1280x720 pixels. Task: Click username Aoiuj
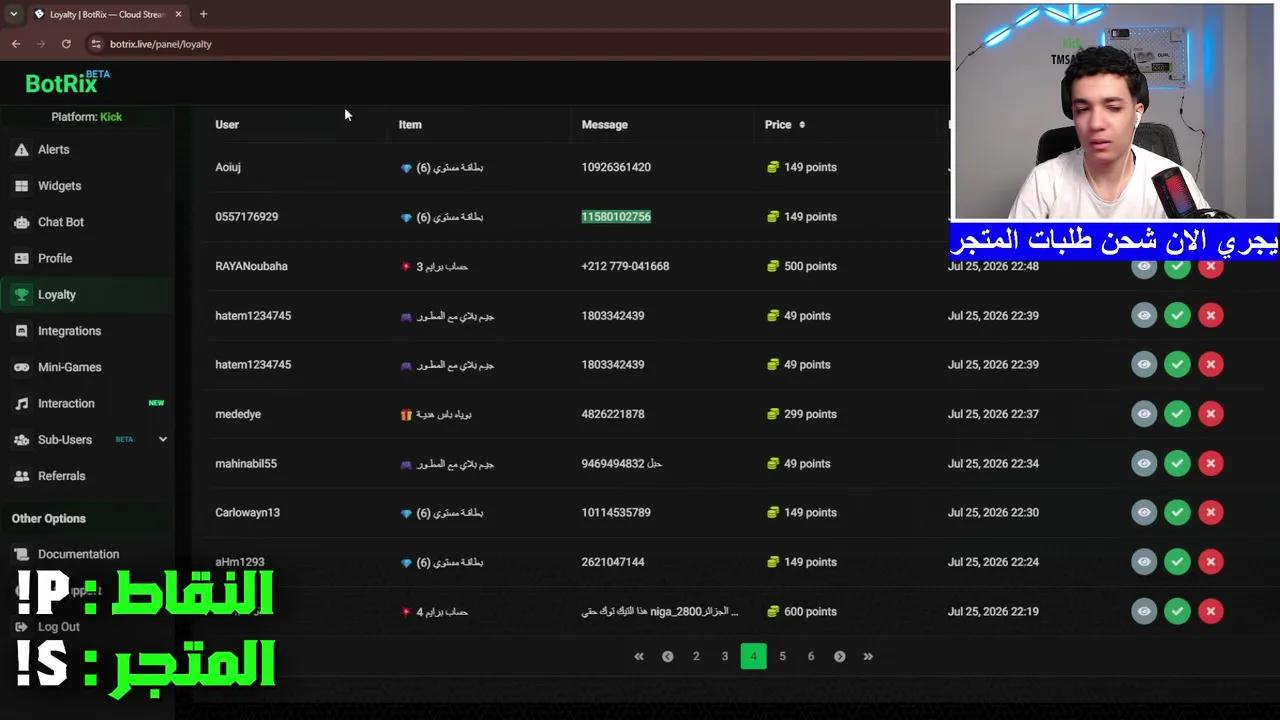(228, 167)
